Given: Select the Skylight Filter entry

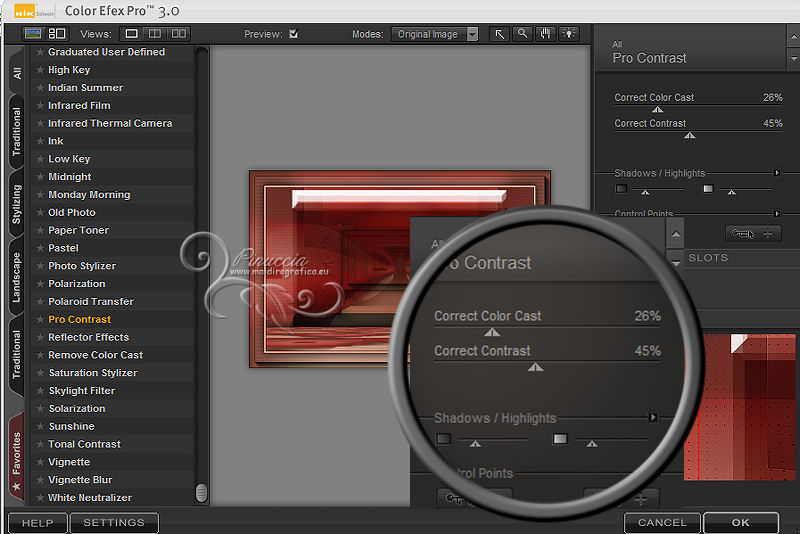Looking at the screenshot, I should coord(82,391).
